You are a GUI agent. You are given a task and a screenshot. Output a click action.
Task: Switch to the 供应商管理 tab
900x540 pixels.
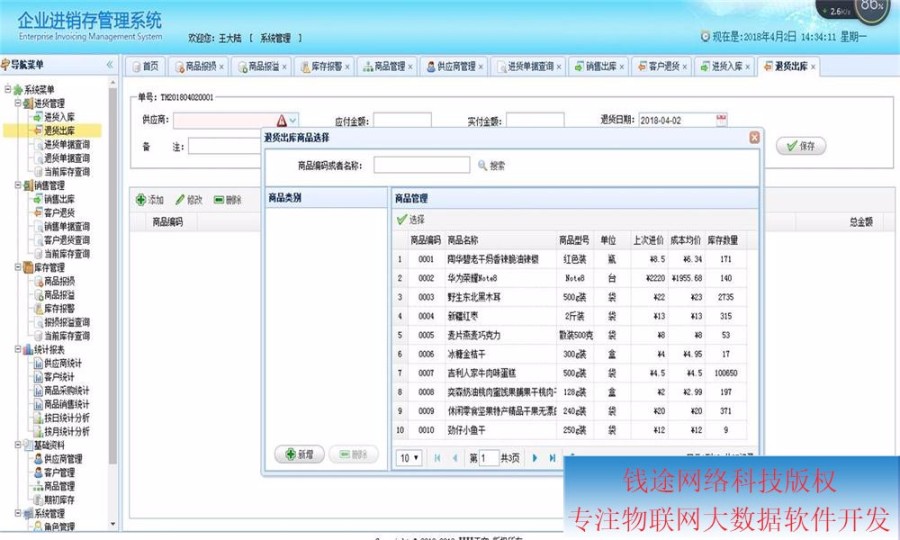pos(452,67)
